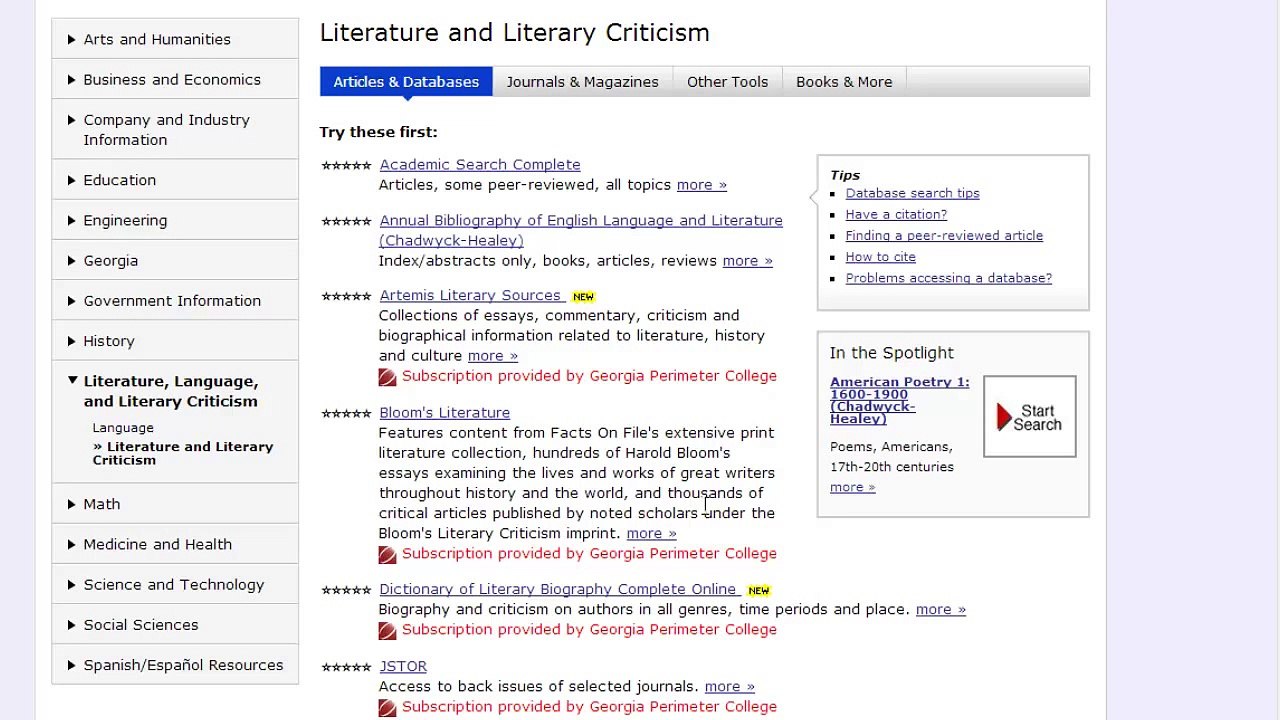The width and height of the screenshot is (1280, 720).
Task: Expand the Arts and Humanities category
Action: (175, 39)
